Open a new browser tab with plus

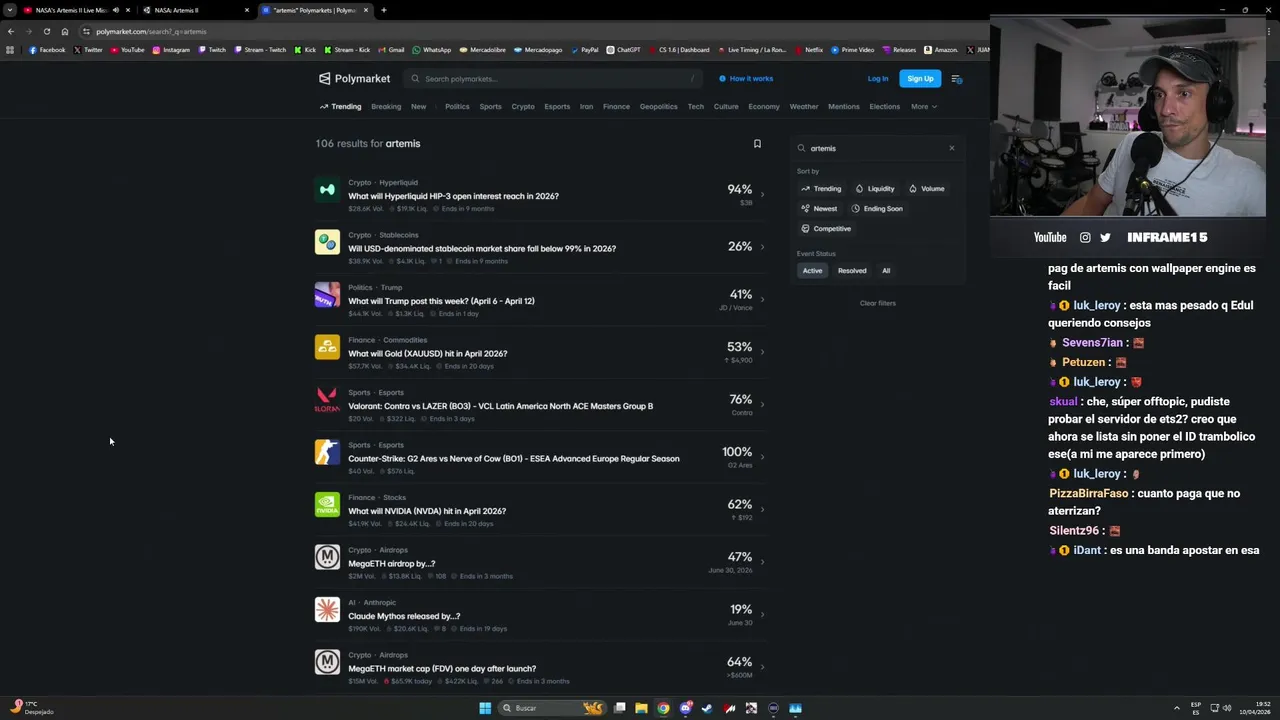click(384, 10)
